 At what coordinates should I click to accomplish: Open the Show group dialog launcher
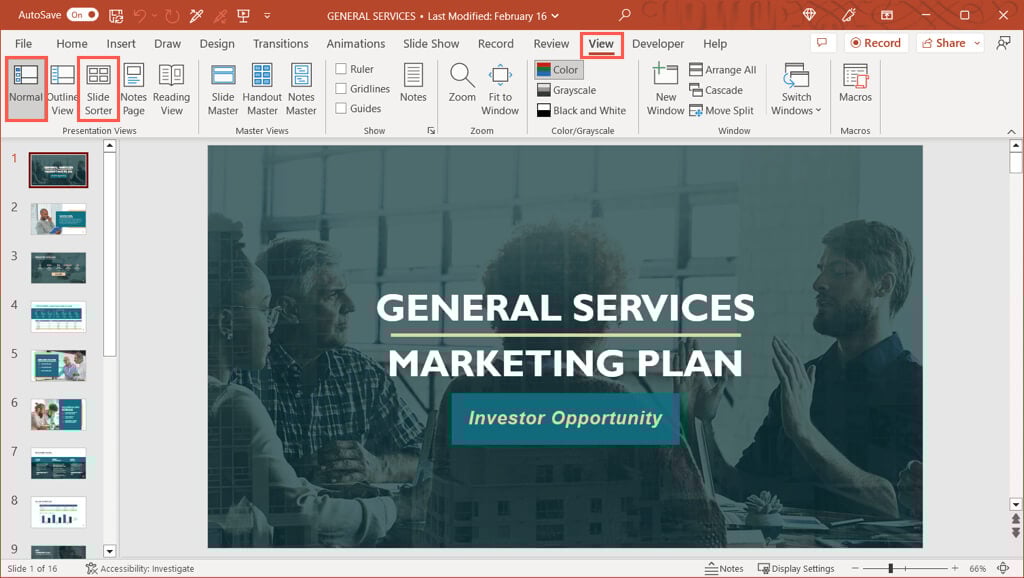pos(431,131)
